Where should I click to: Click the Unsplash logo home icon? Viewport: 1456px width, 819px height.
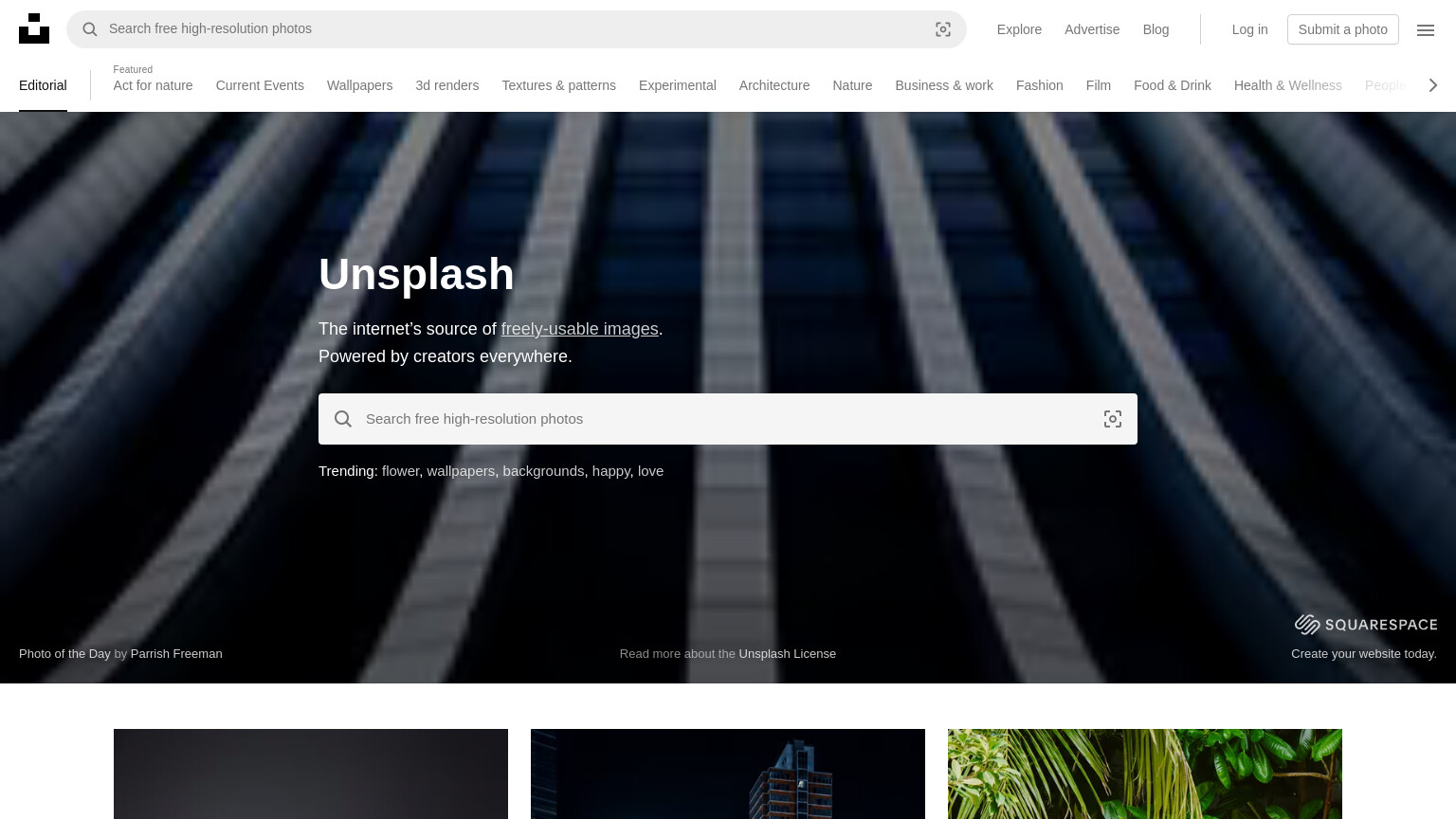[34, 28]
